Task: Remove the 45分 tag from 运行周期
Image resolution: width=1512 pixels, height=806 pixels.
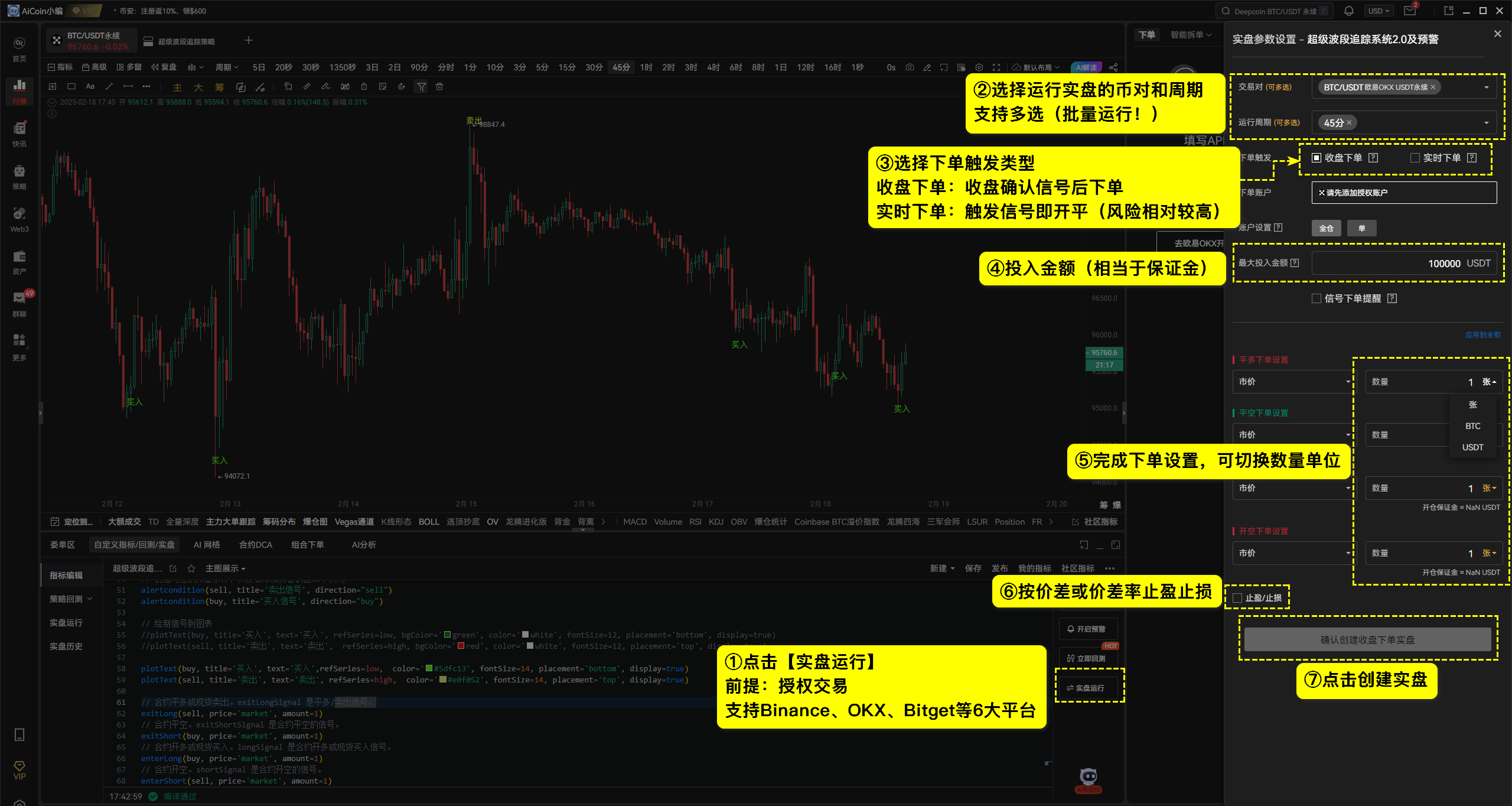Action: click(1349, 123)
